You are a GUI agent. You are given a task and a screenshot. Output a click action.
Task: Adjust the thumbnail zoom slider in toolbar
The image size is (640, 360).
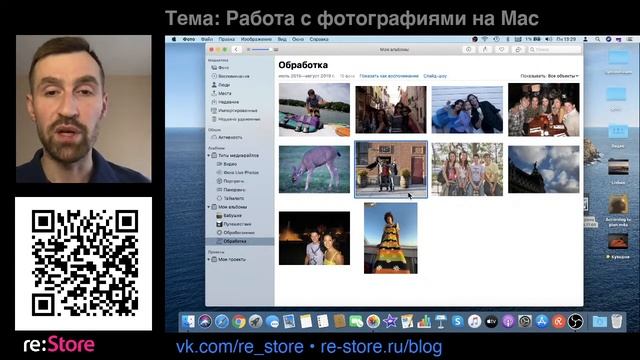click(x=261, y=49)
